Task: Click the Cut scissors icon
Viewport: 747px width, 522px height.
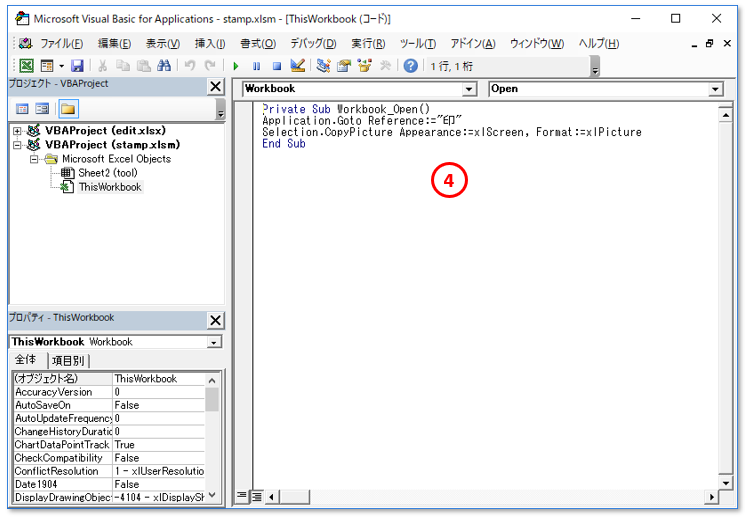Action: [x=102, y=65]
